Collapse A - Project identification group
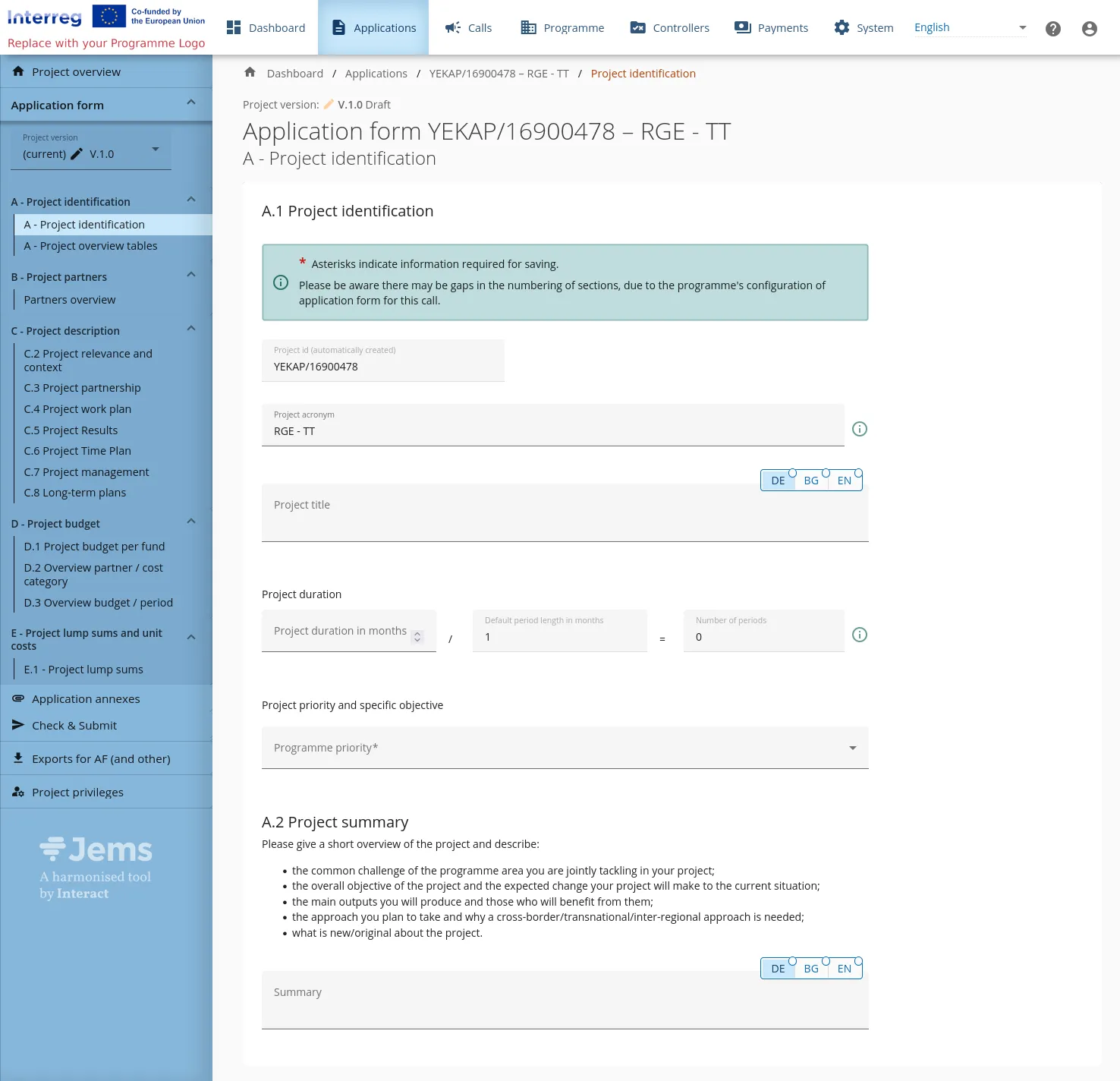 191,200
